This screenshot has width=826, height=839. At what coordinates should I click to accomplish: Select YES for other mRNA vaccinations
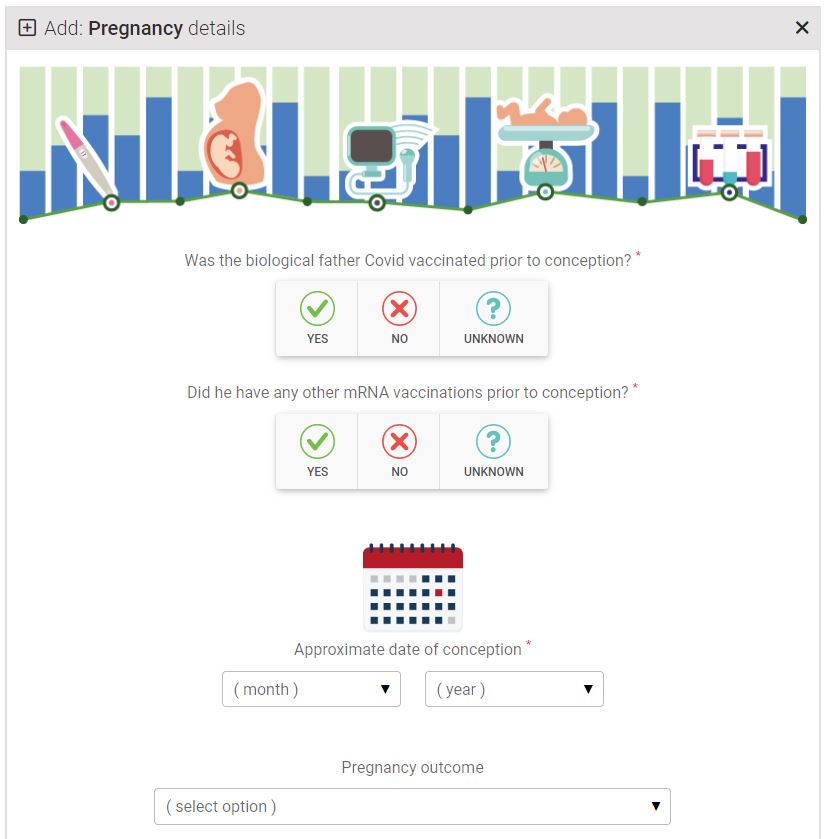[317, 451]
